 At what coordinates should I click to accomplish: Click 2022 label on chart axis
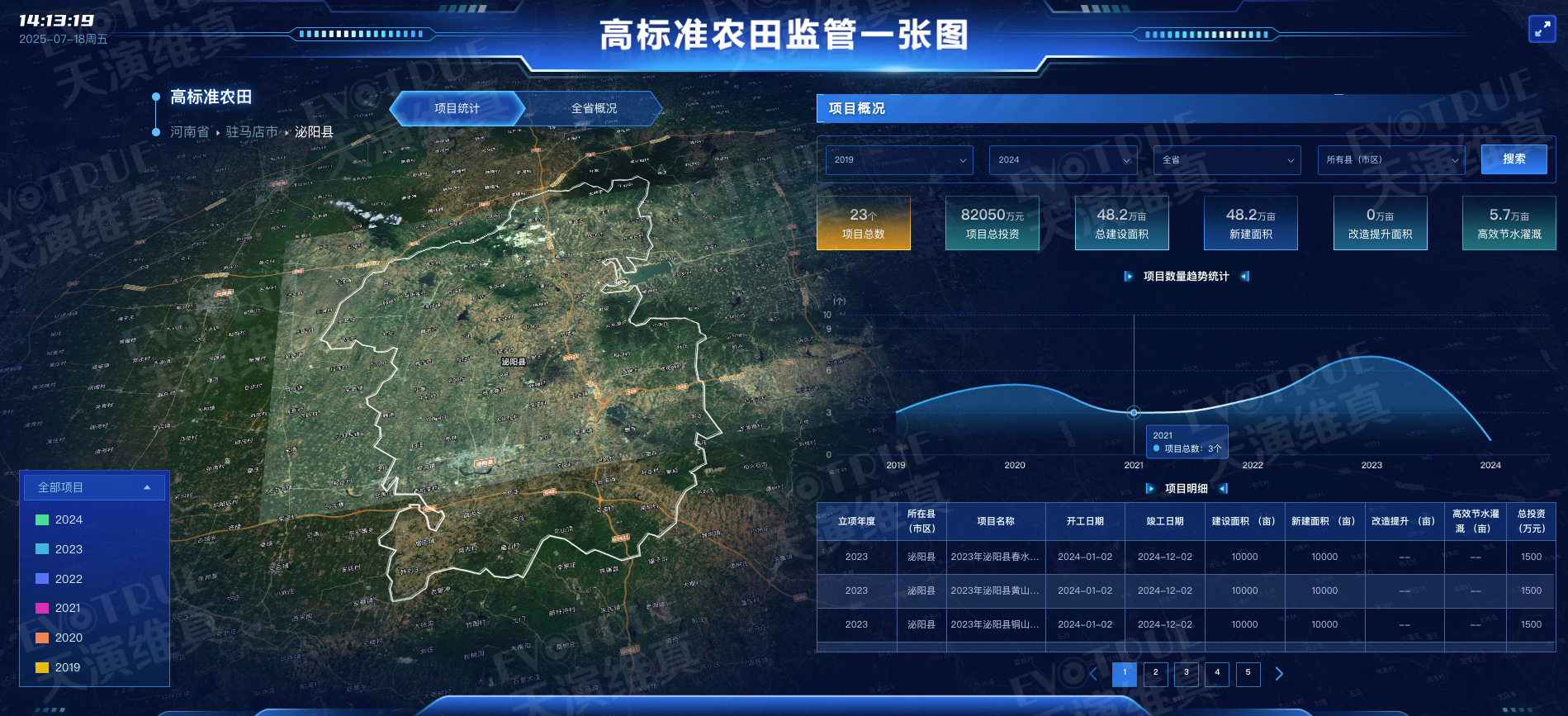tap(1253, 465)
